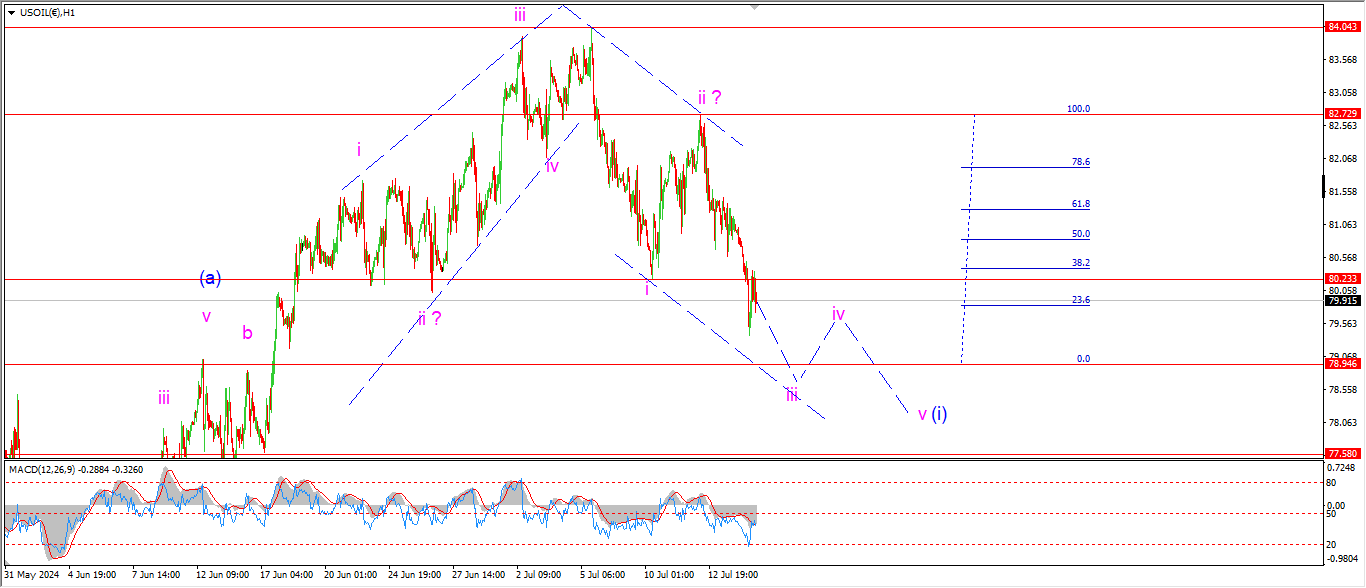Select the Fibonacci 38.2 level label

point(1080,262)
